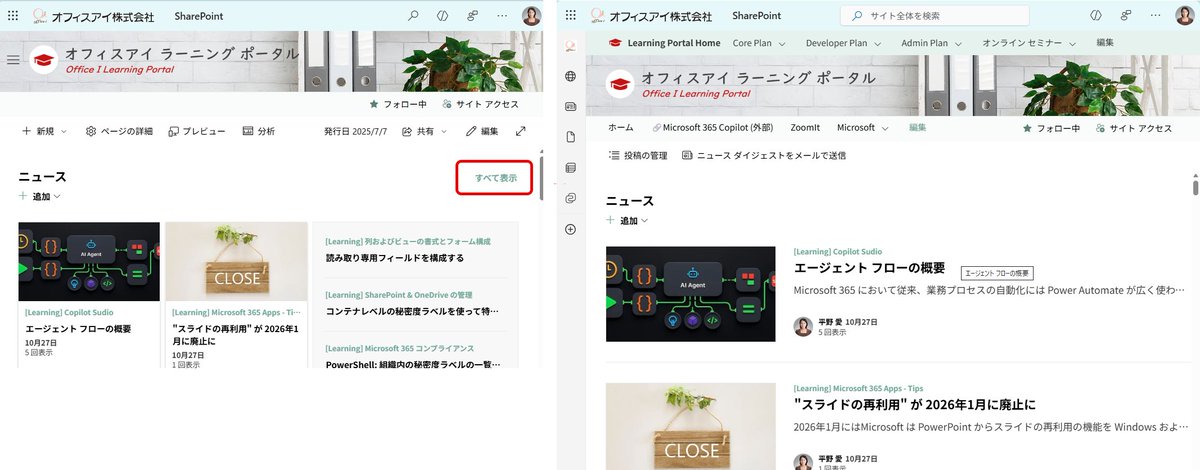Open the profile avatar in left window
1200x470 pixels.
pyautogui.click(x=531, y=16)
